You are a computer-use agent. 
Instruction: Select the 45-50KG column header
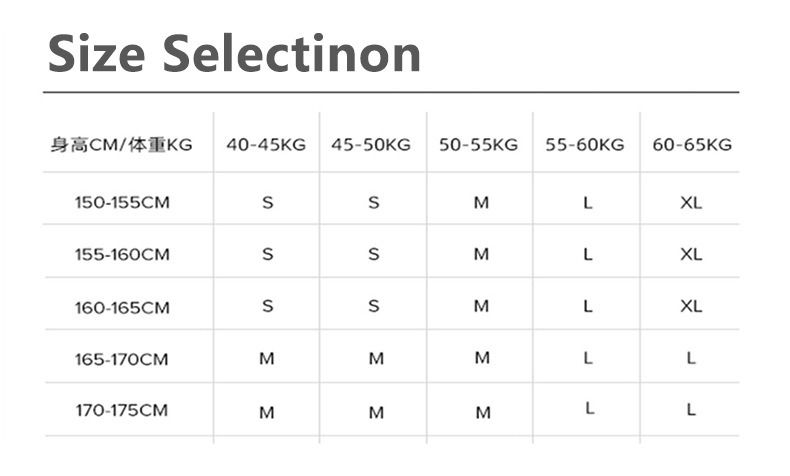pos(372,145)
